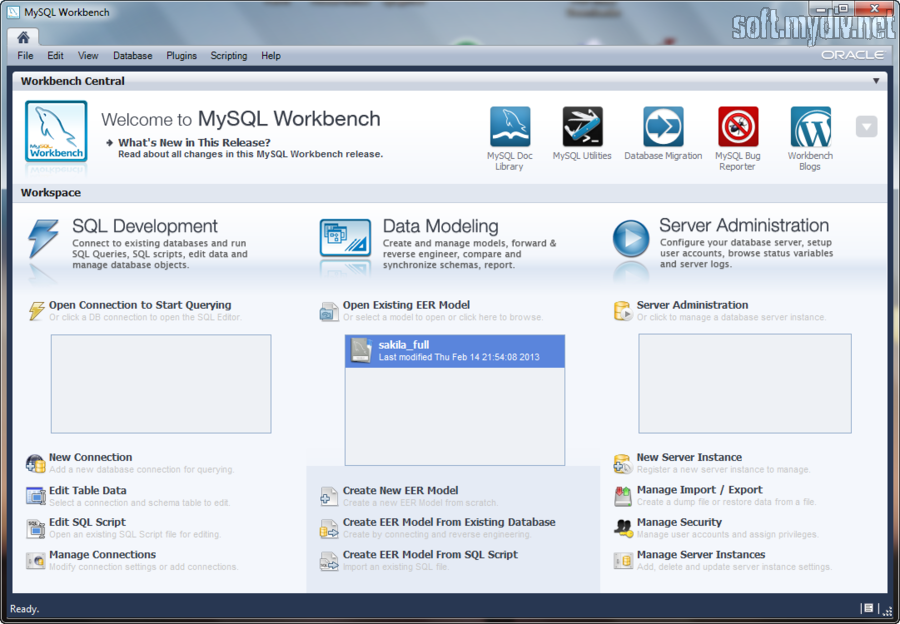Click the Manage Connections link

103,555
